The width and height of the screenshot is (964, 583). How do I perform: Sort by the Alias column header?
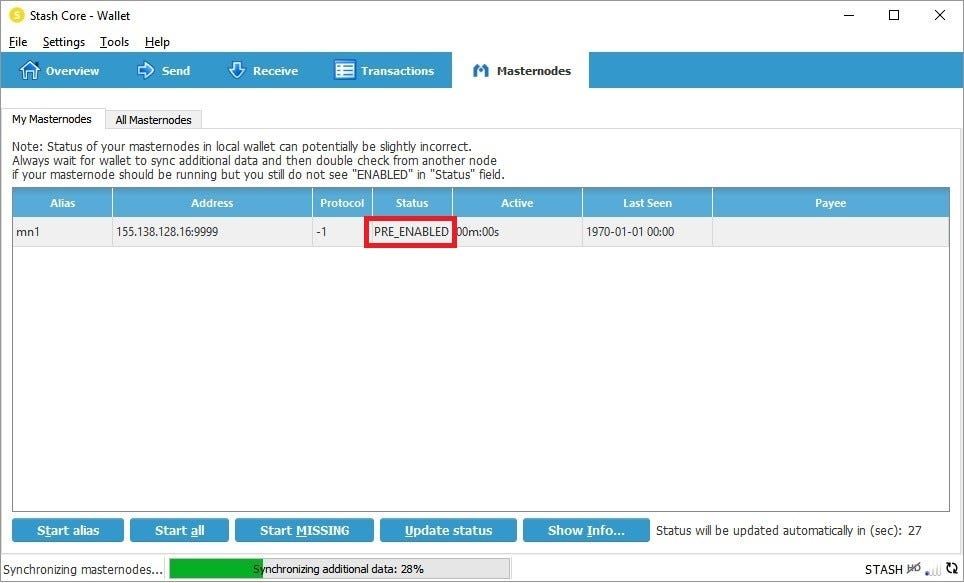63,203
